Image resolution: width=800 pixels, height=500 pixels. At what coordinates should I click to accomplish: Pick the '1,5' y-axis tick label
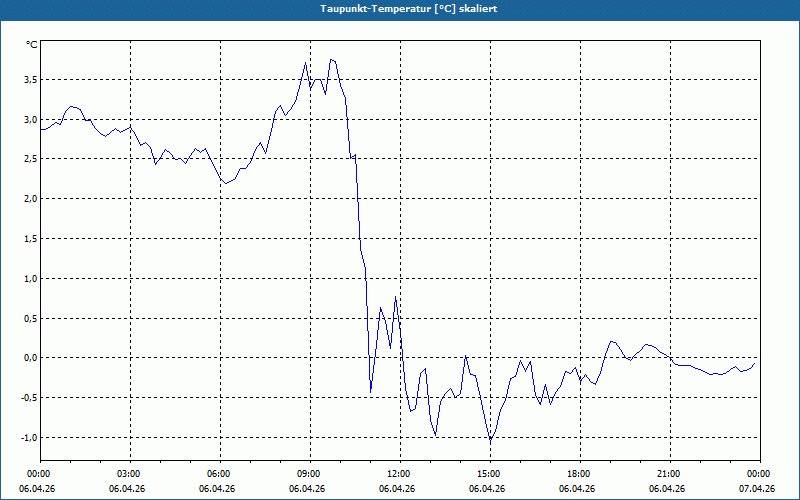(x=31, y=238)
